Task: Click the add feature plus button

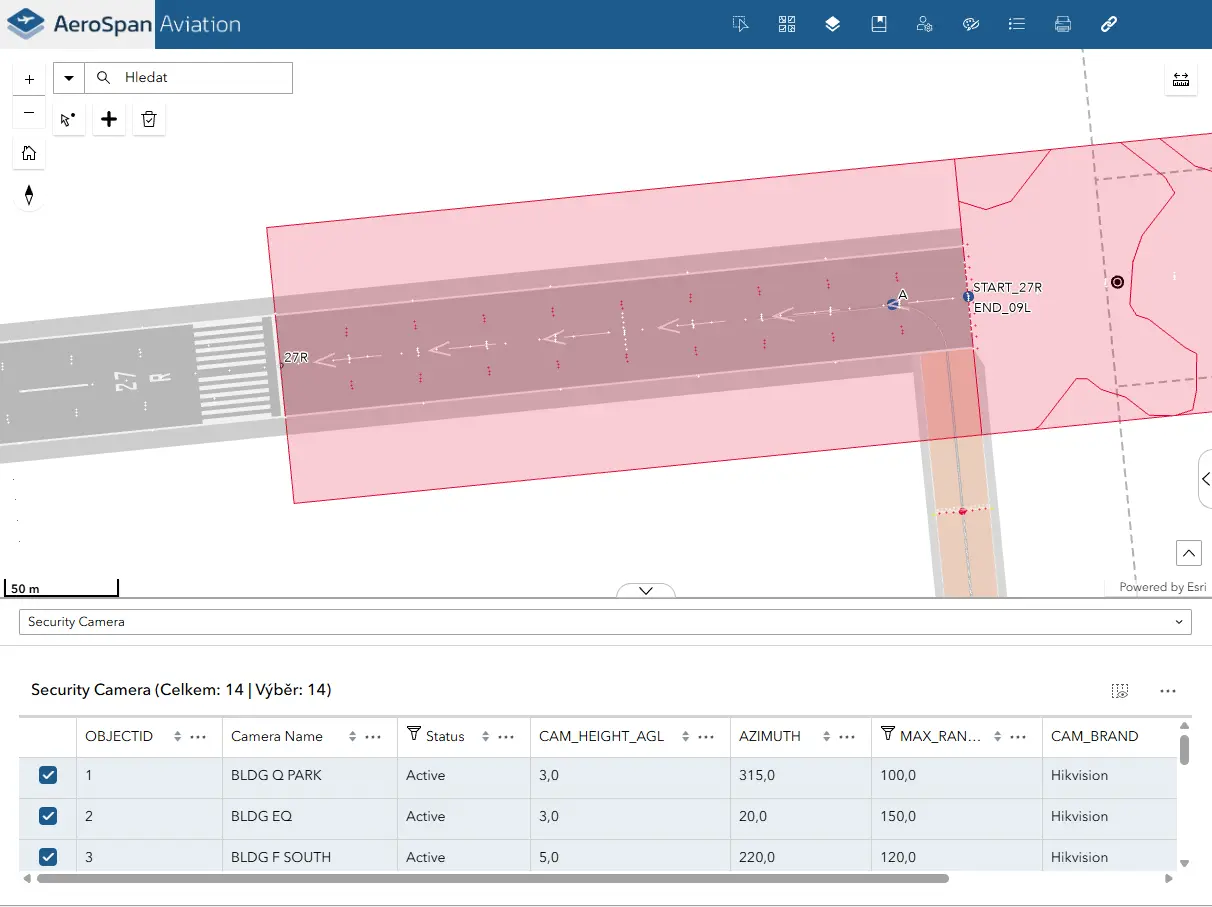Action: coord(109,120)
